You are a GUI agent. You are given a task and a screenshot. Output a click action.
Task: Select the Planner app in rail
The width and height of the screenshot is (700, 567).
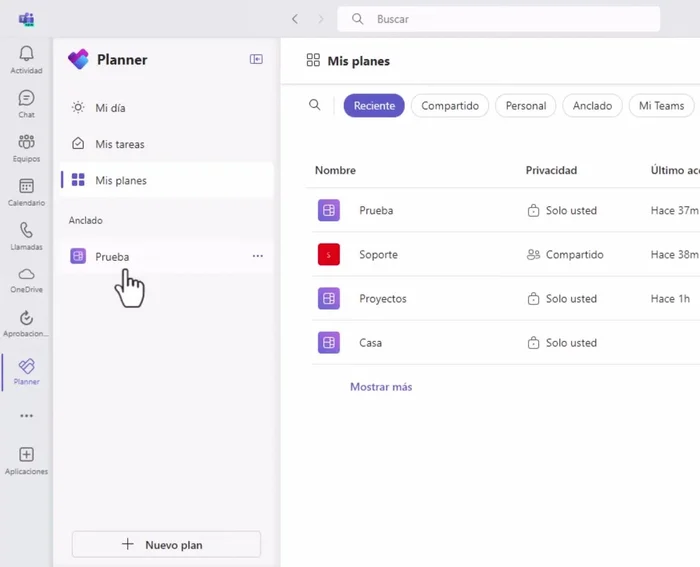click(26, 372)
